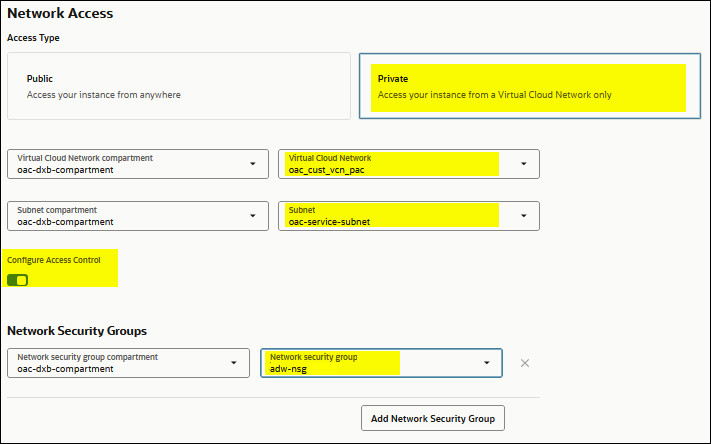Click arrow icon of Virtual Cloud Network compartment
The height and width of the screenshot is (444, 711).
coord(252,164)
